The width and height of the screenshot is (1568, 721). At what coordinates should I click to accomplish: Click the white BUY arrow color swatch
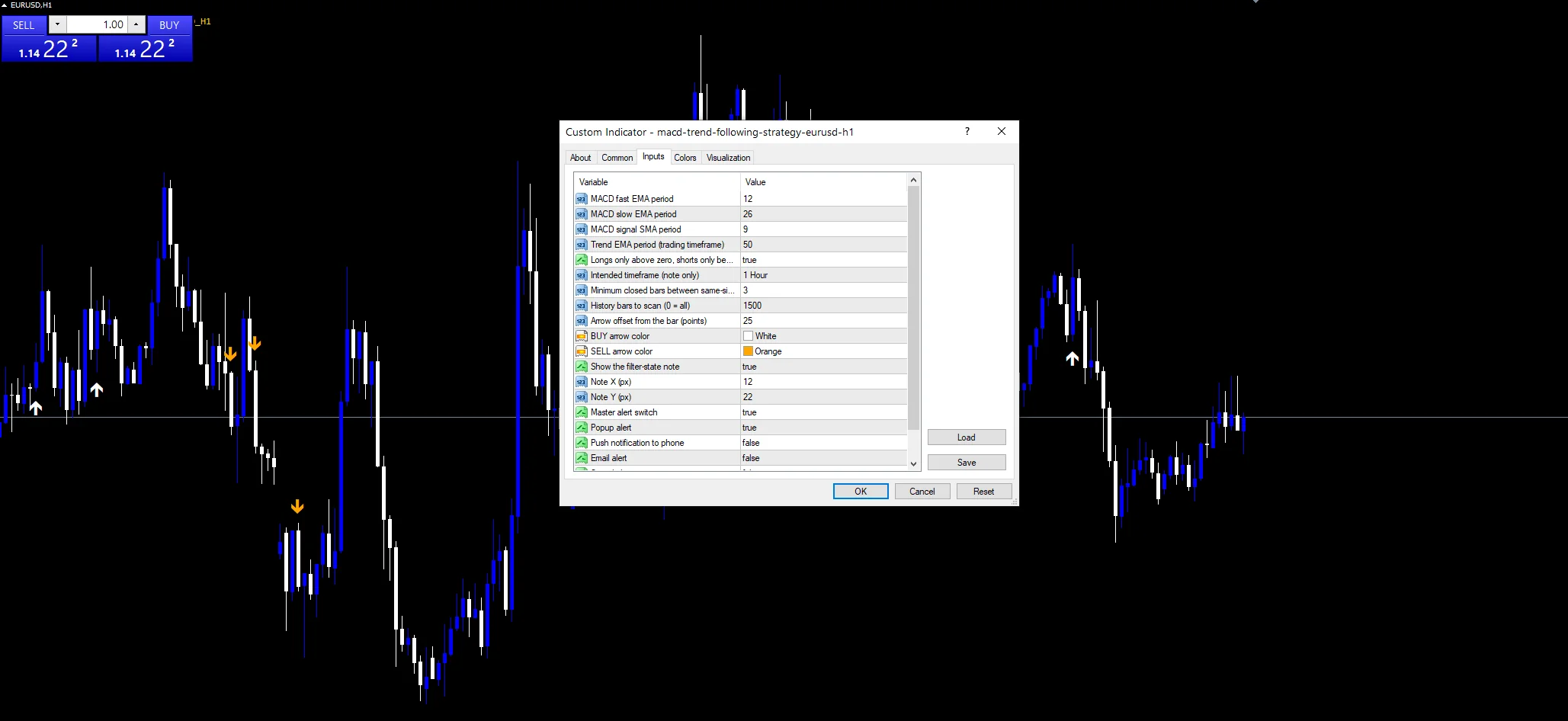click(748, 336)
